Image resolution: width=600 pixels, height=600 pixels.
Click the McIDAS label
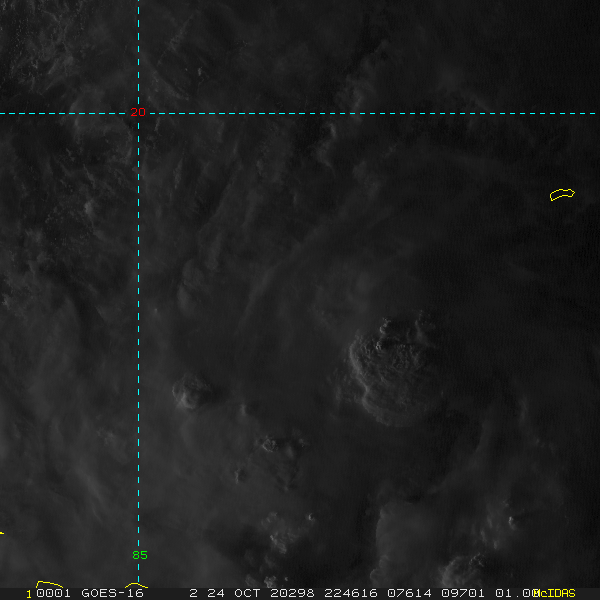click(x=554, y=593)
